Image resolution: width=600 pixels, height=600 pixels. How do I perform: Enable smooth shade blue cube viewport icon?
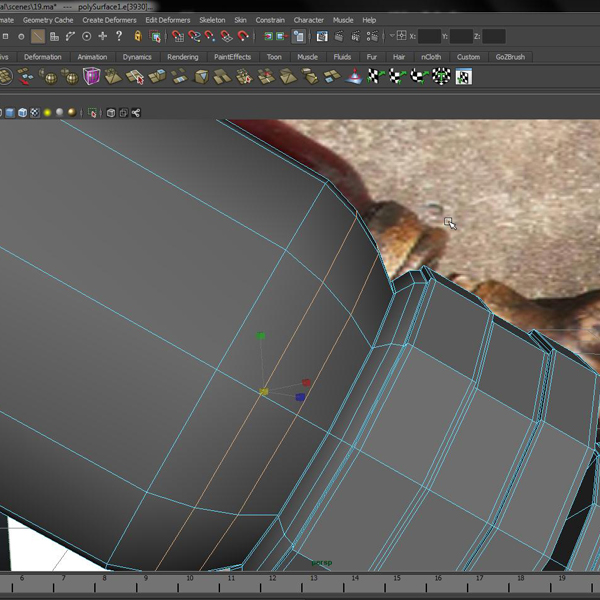pos(10,112)
